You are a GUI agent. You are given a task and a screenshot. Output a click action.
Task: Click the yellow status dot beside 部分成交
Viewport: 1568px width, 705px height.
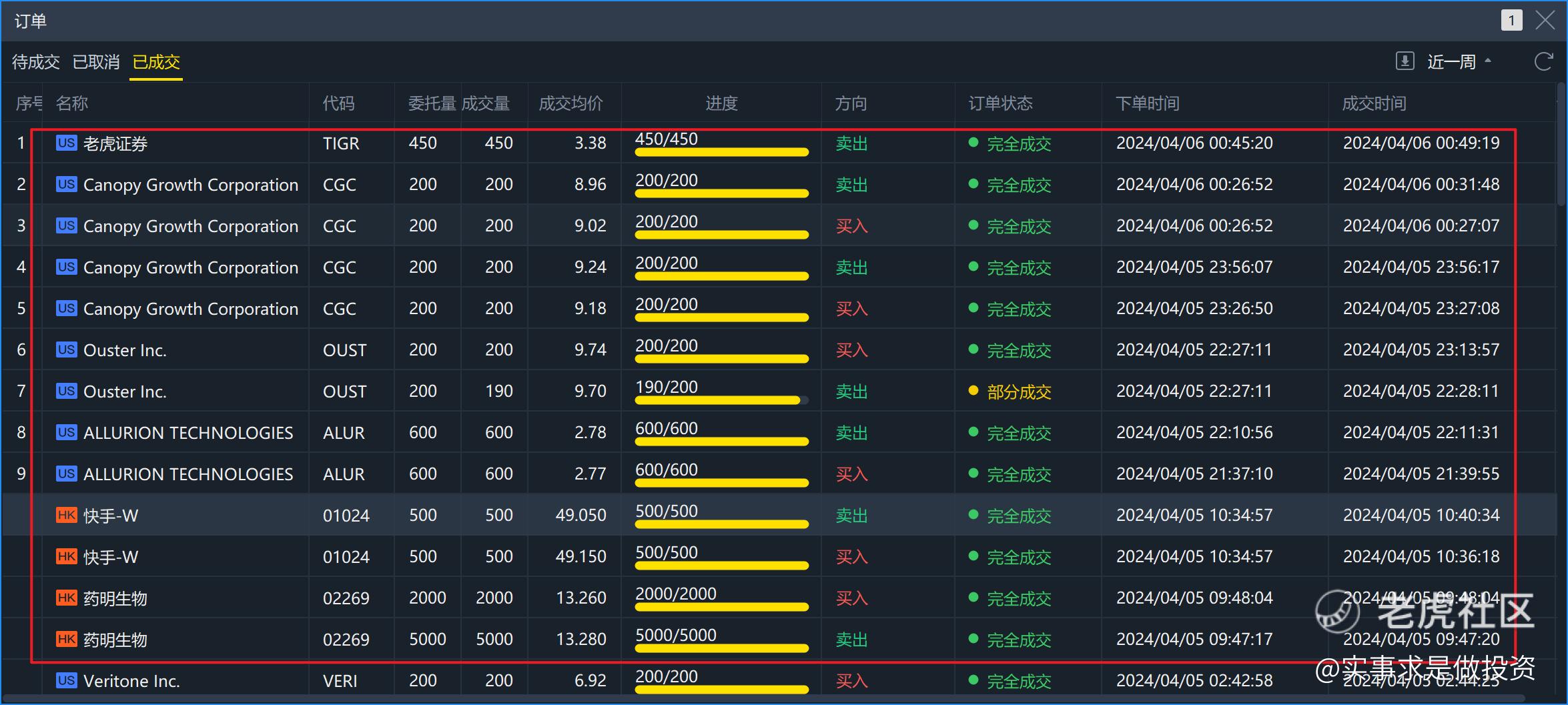(973, 391)
